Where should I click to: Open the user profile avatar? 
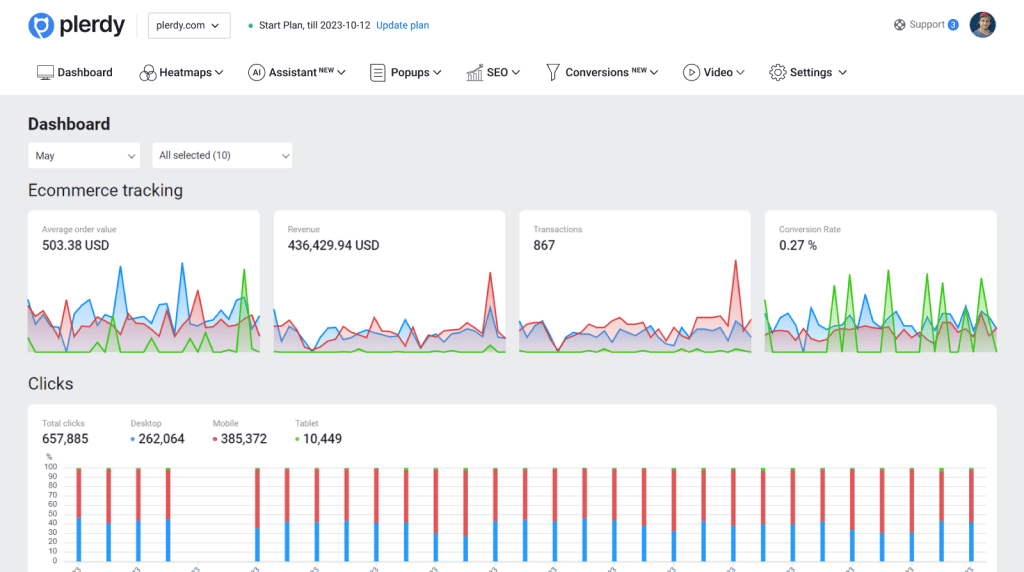click(x=982, y=25)
